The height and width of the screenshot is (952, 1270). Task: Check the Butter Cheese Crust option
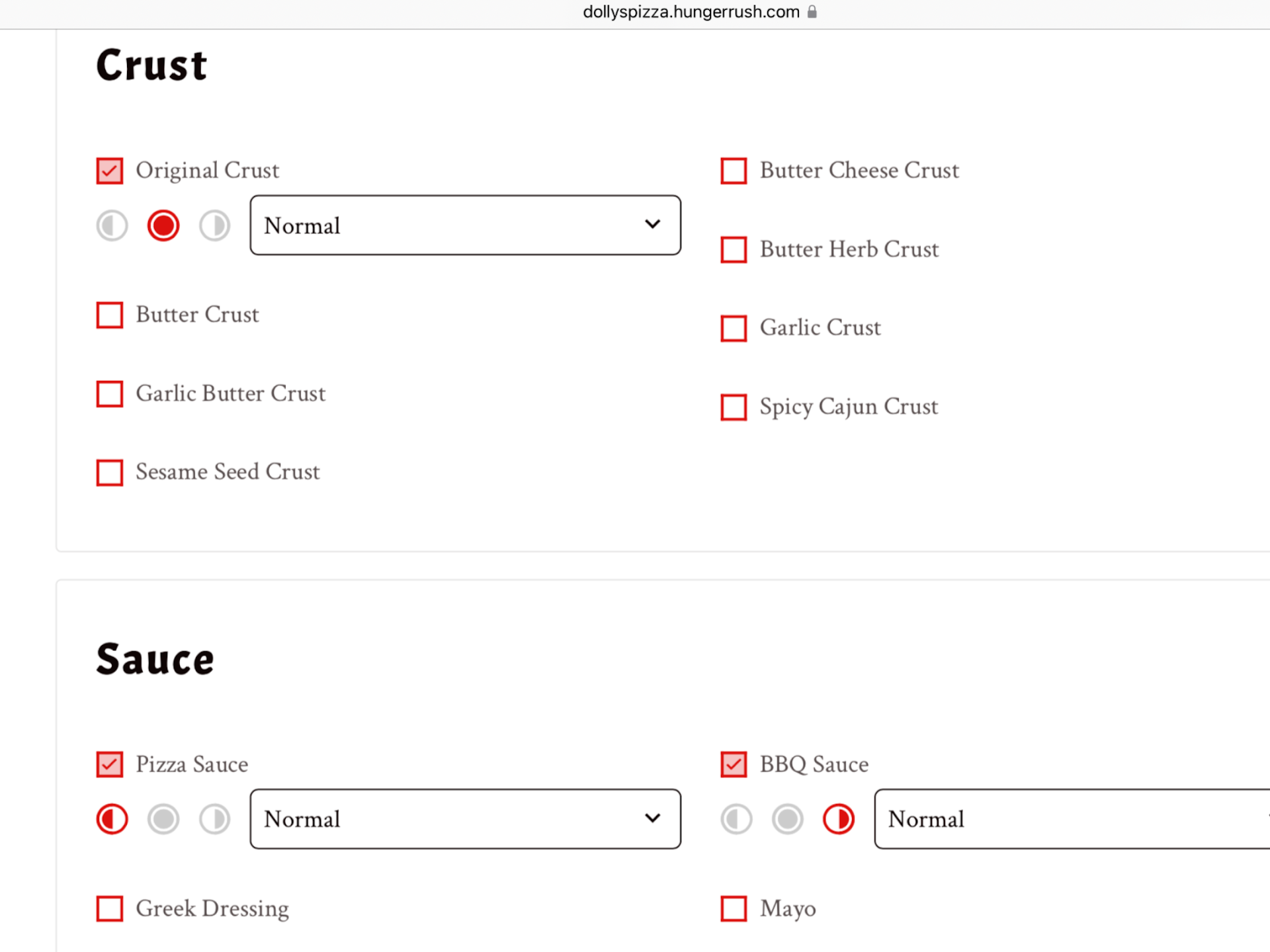[734, 171]
